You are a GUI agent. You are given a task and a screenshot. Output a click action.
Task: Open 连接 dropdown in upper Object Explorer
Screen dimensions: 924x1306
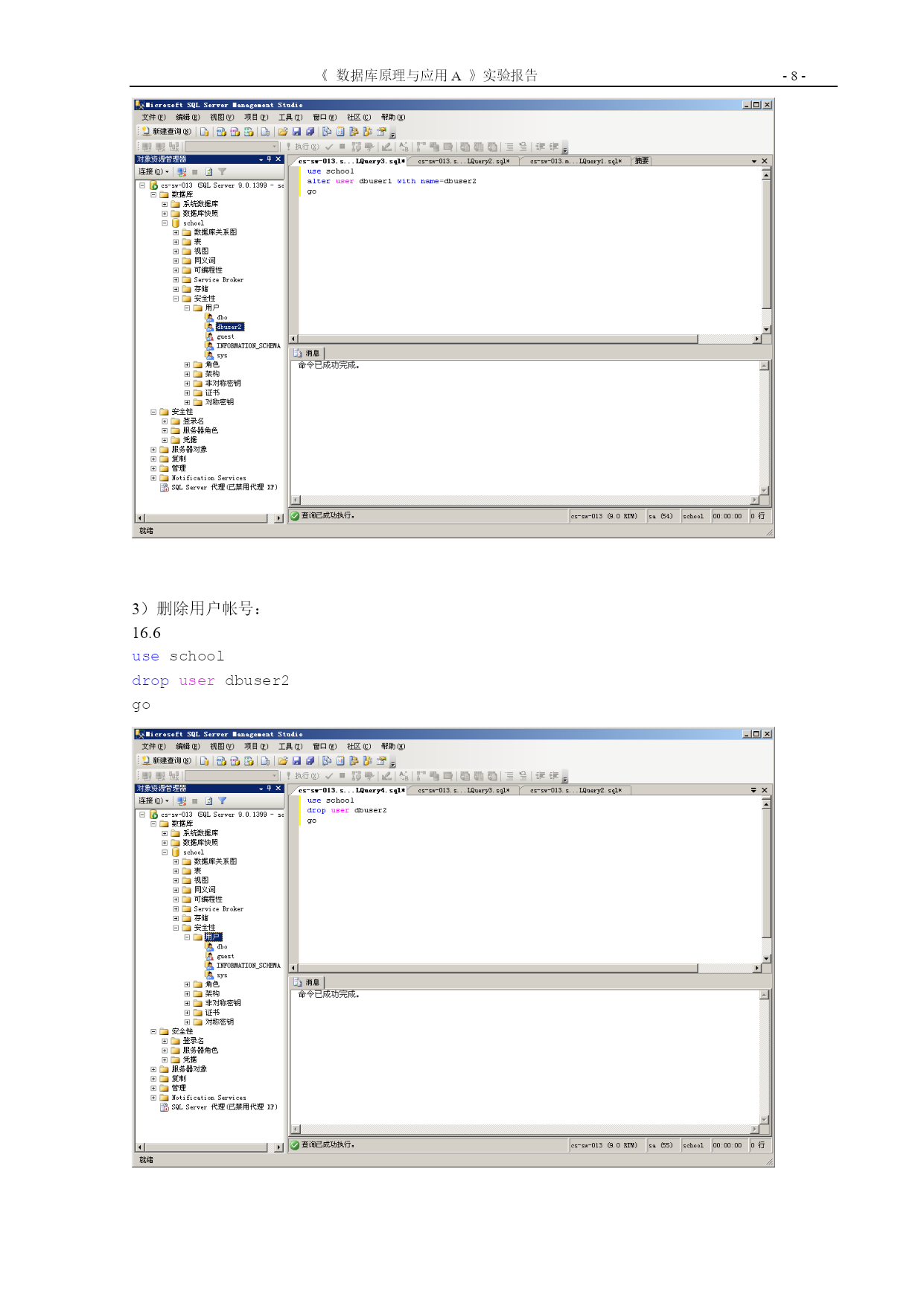point(153,172)
